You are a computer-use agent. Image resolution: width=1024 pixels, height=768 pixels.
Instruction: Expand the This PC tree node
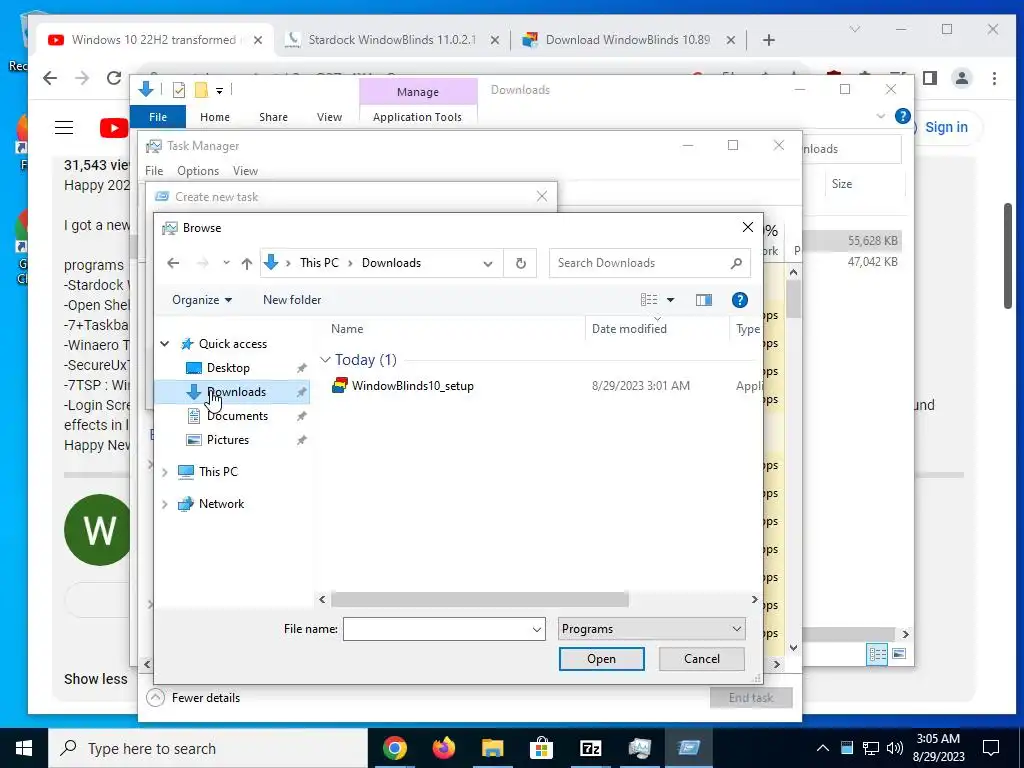tap(165, 472)
